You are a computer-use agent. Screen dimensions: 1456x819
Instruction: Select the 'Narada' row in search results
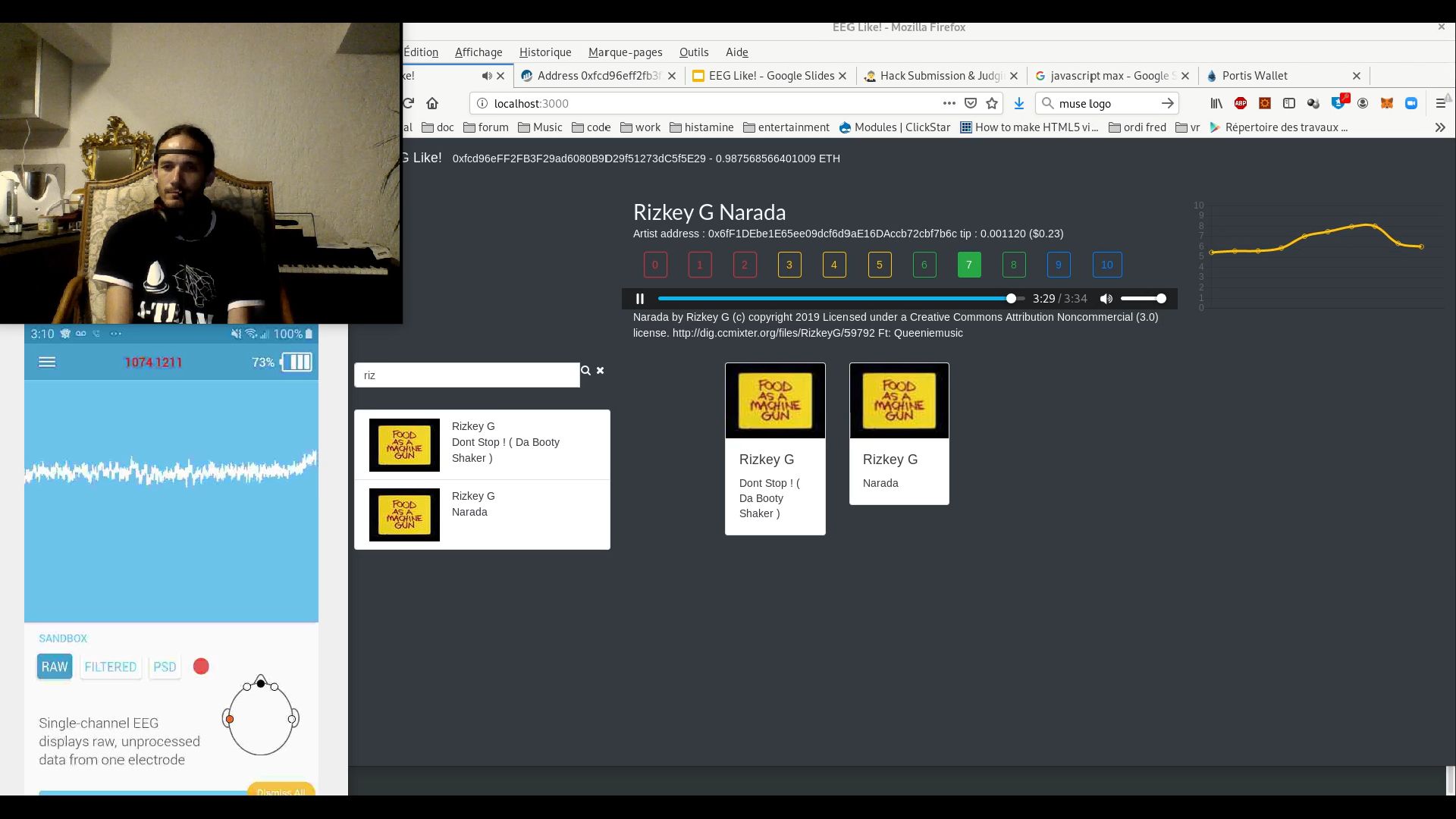482,515
